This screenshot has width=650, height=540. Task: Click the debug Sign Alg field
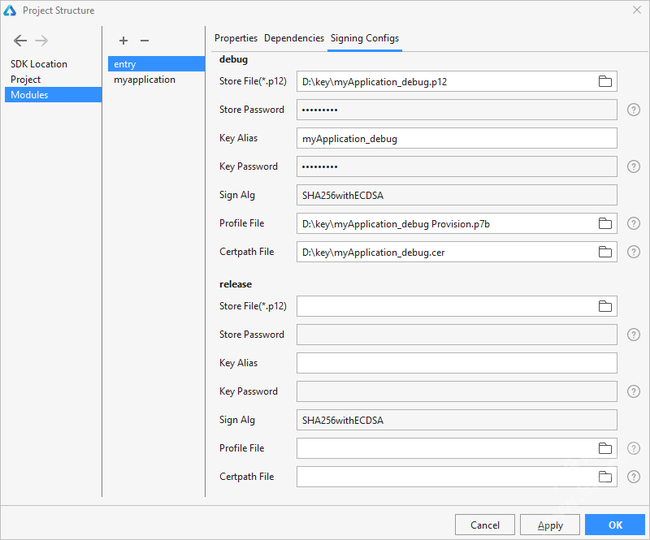click(x=456, y=195)
